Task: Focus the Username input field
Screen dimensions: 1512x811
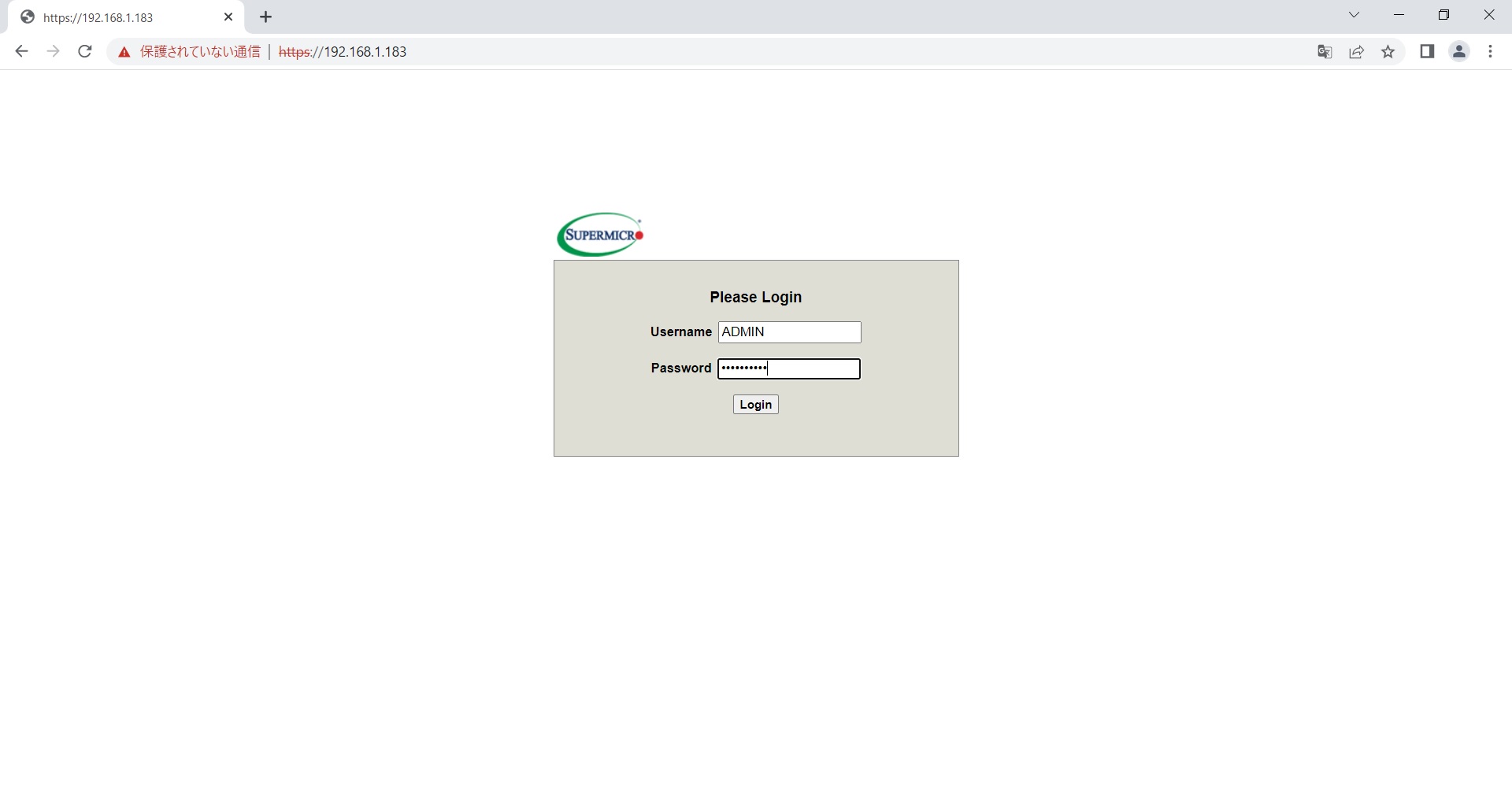Action: [x=789, y=332]
